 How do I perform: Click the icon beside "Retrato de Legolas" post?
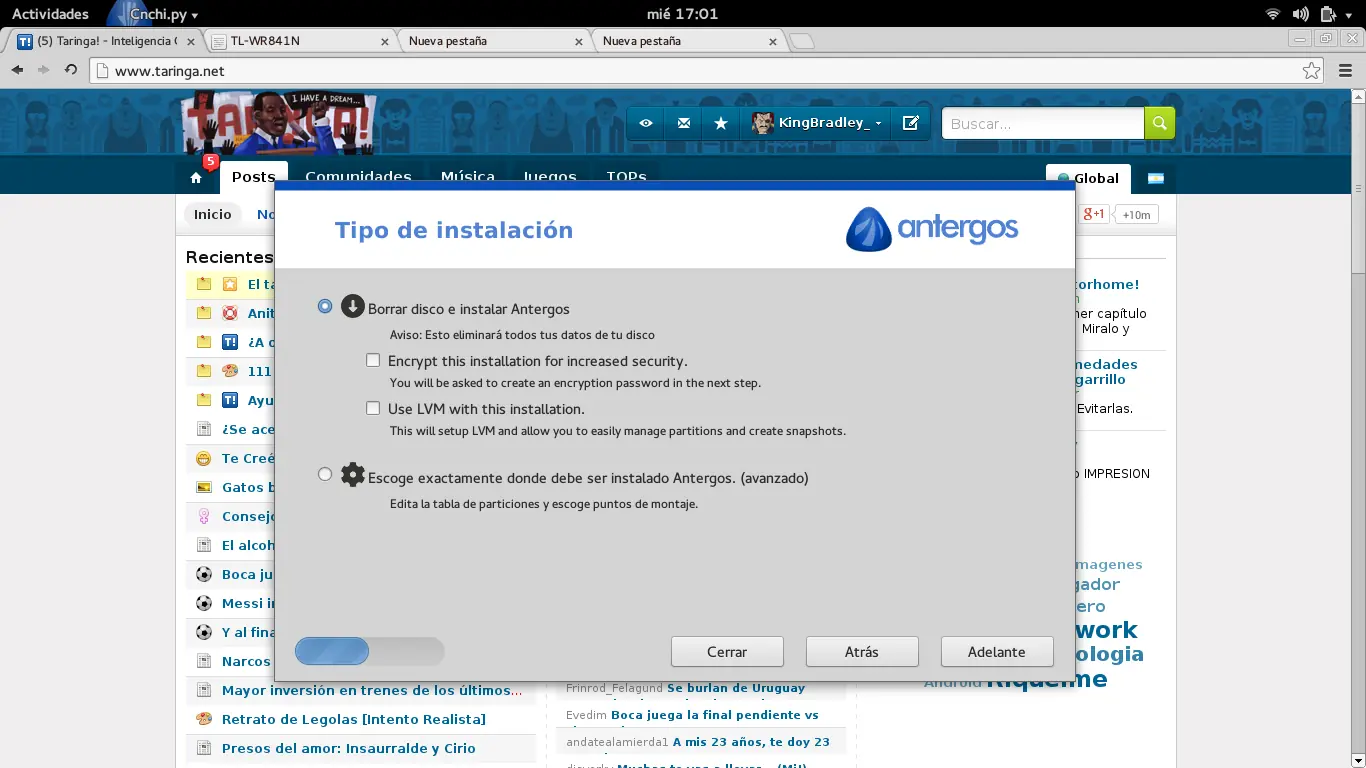pyautogui.click(x=204, y=719)
